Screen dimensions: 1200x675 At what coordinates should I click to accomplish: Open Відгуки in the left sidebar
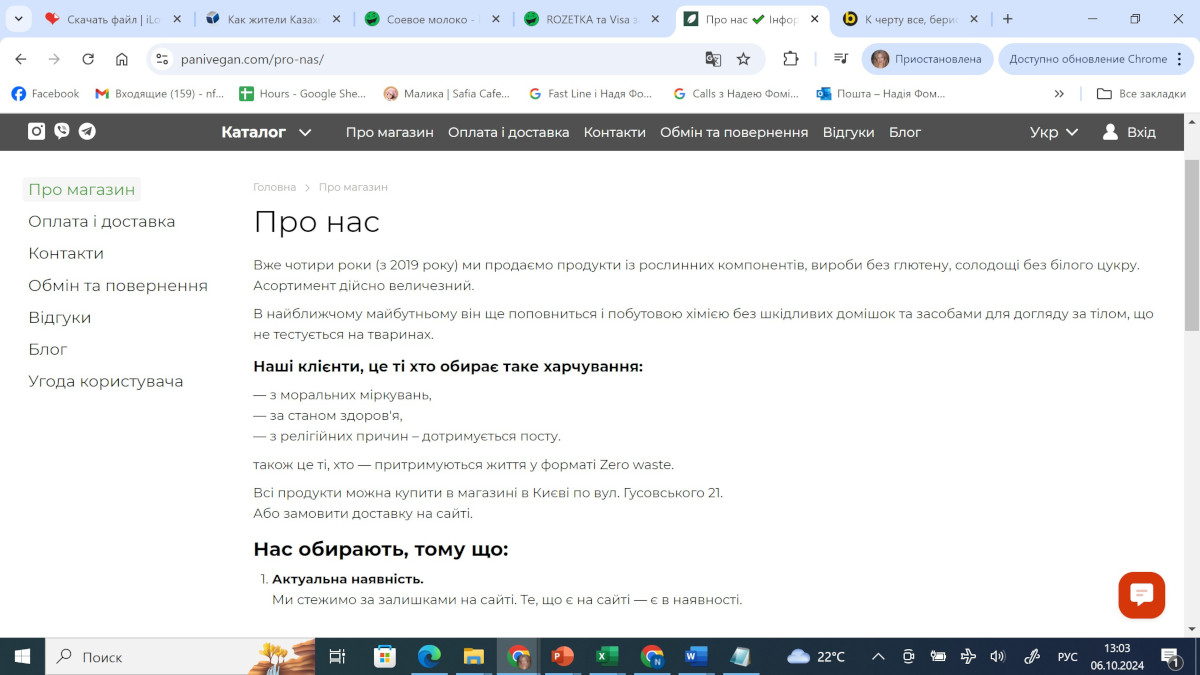click(59, 317)
